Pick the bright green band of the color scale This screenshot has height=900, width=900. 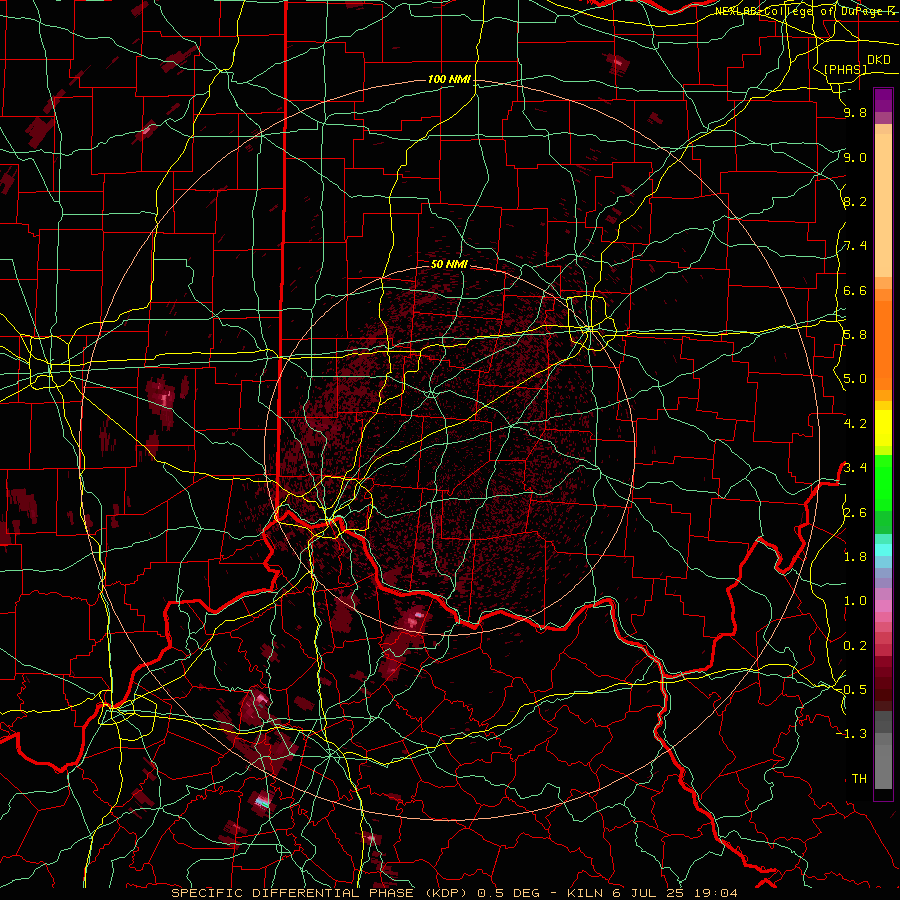883,483
